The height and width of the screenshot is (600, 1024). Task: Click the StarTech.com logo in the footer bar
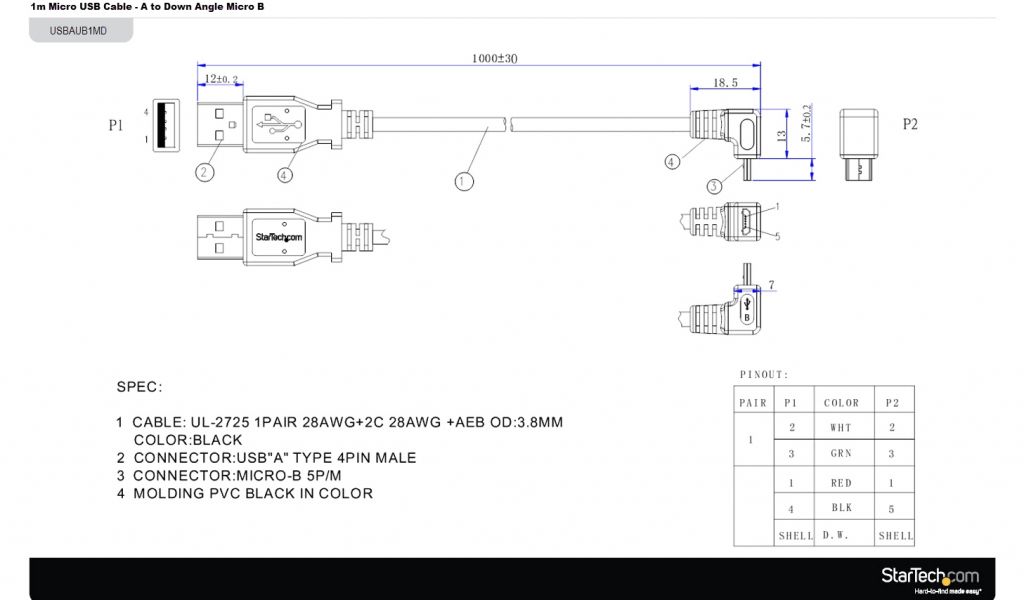[x=929, y=578]
